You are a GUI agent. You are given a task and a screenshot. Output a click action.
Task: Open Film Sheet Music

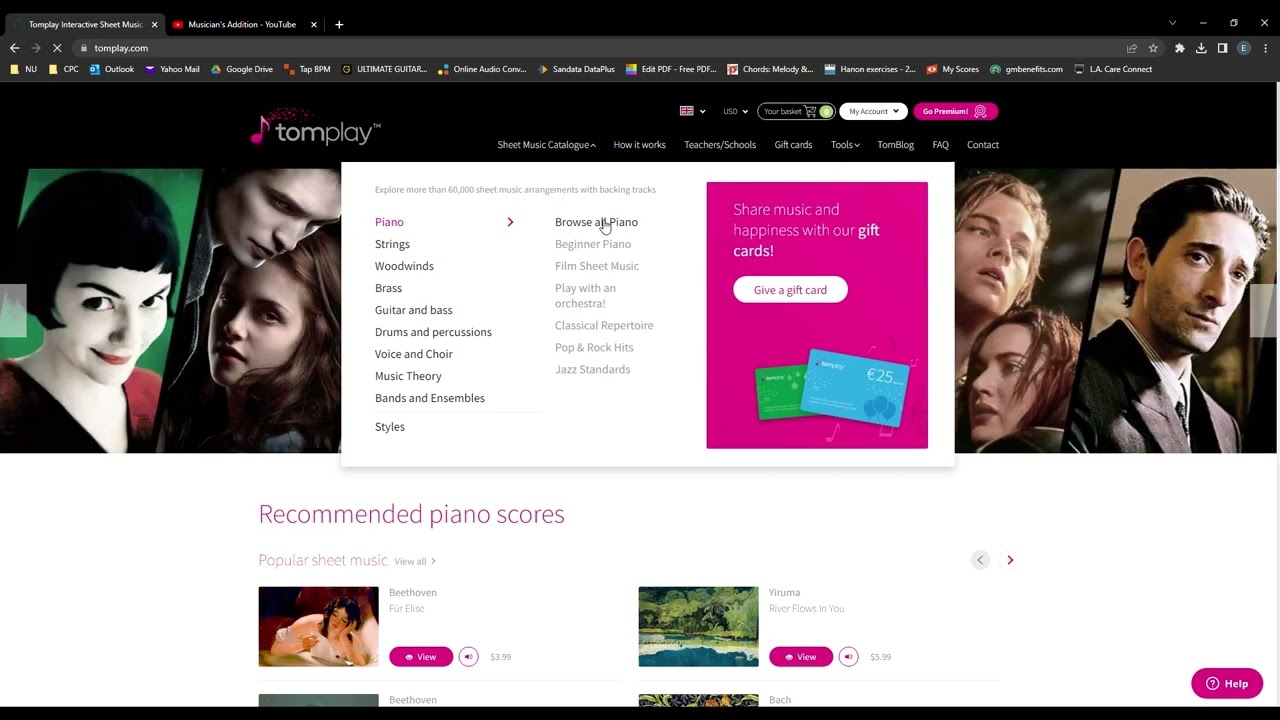point(597,266)
